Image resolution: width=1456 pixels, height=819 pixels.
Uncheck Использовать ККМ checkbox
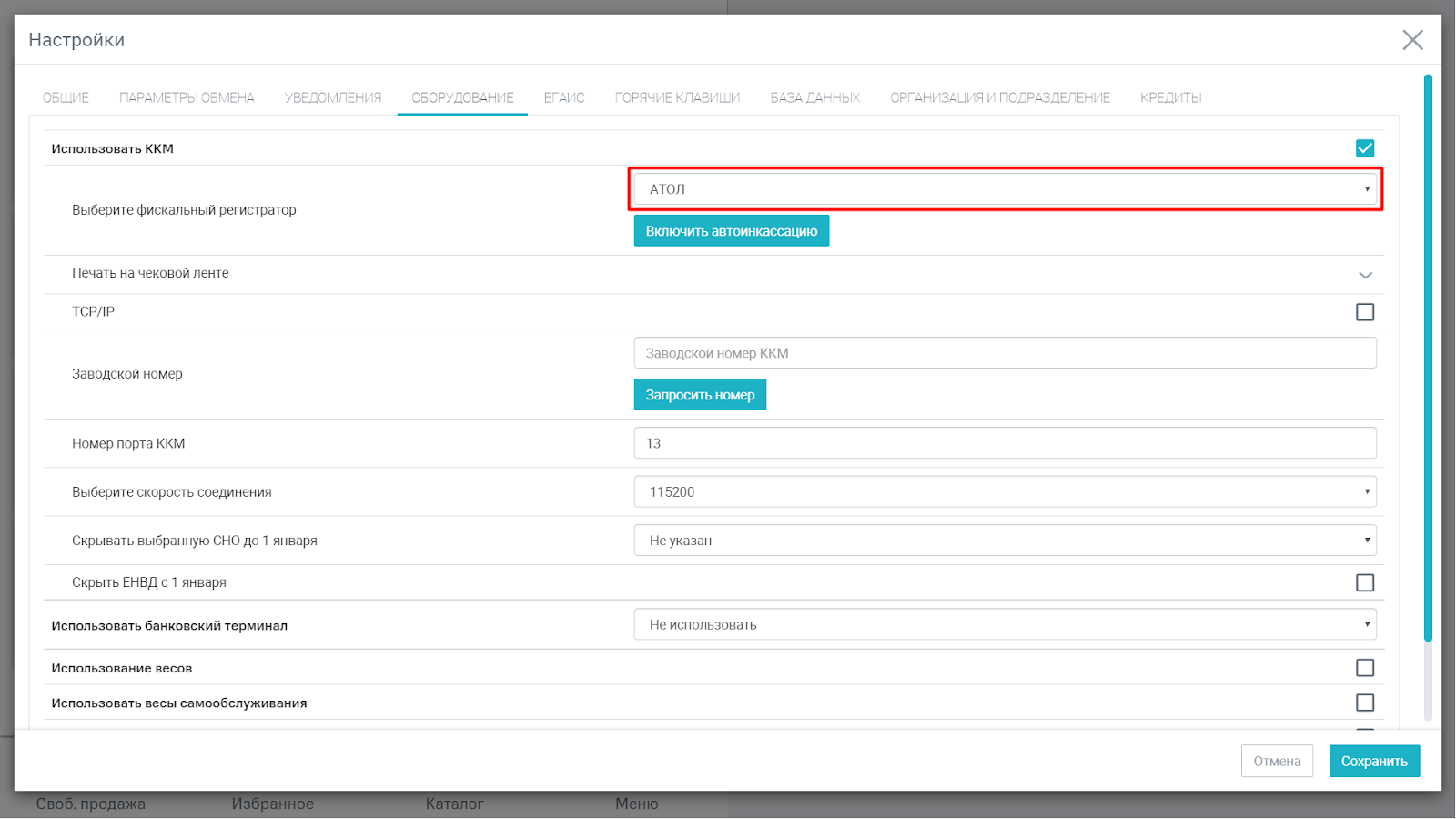[1365, 148]
